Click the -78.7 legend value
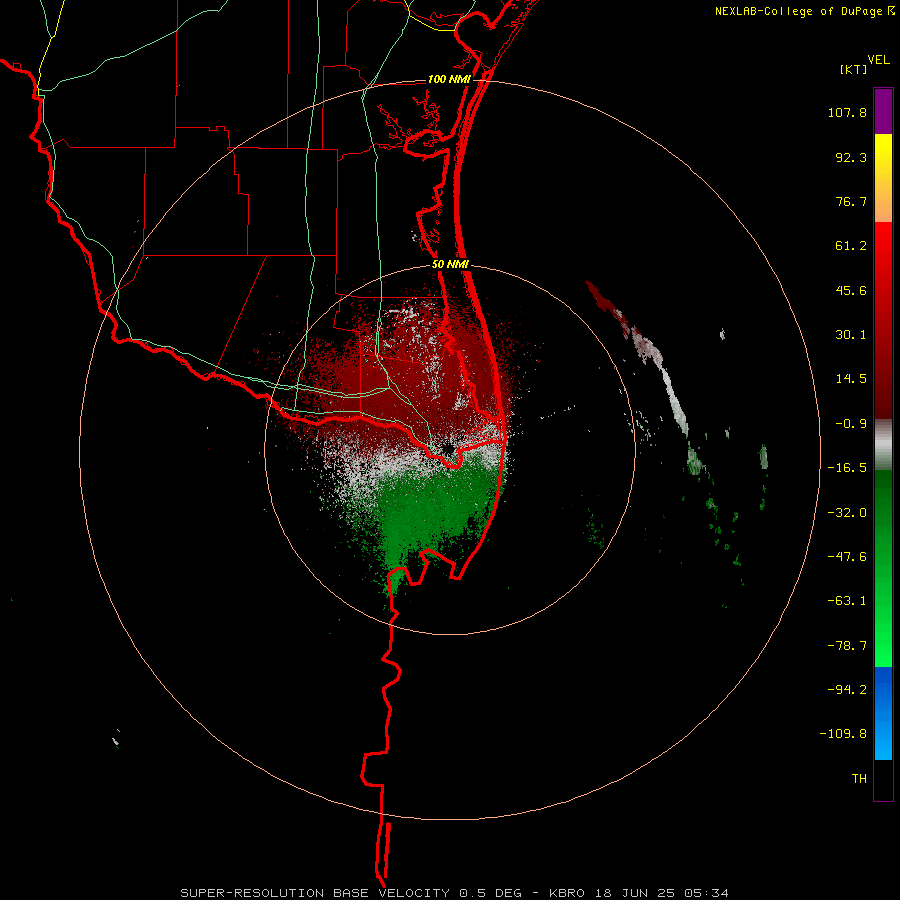Screen dimensions: 900x900 click(847, 646)
